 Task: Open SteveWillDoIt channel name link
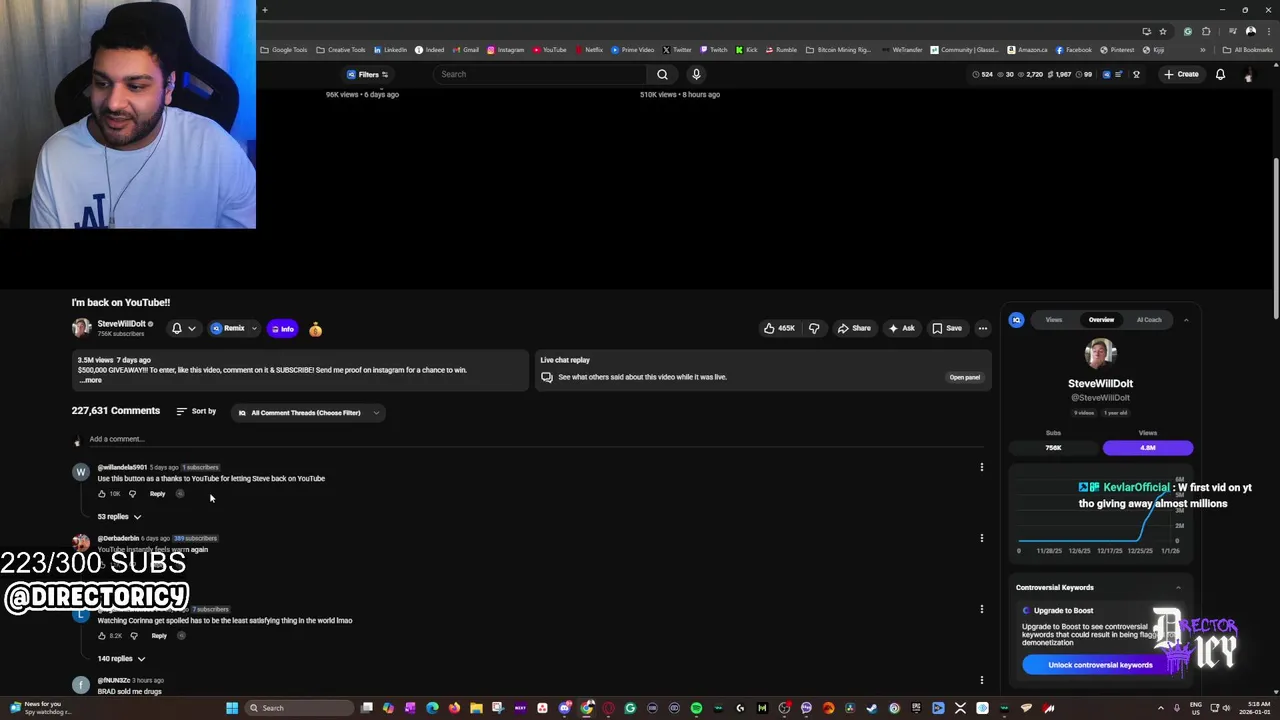coord(121,324)
